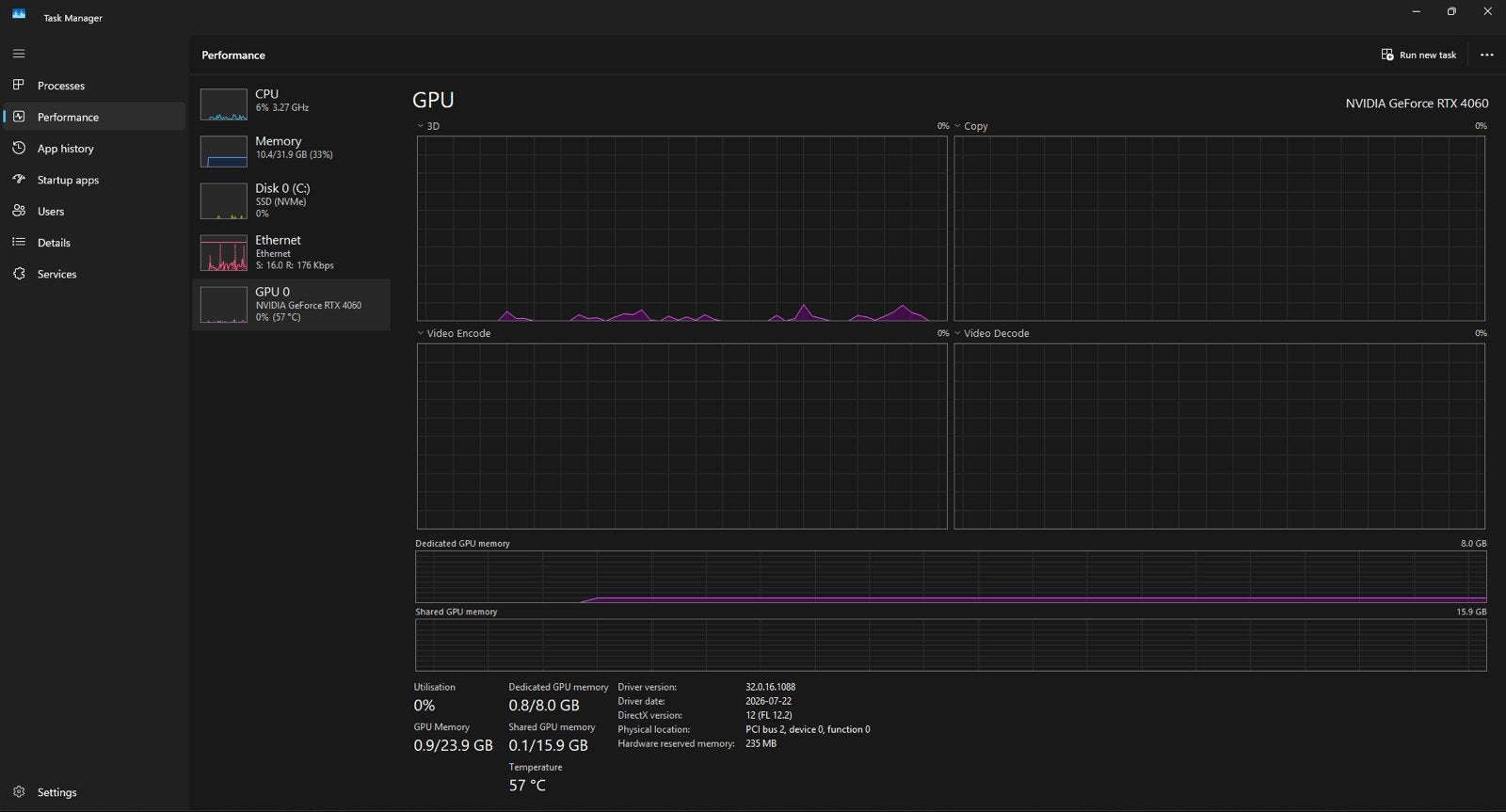Select the Disk 0 (C:) mini graph thumbnail
Screen dimensions: 1506x812
[223, 201]
